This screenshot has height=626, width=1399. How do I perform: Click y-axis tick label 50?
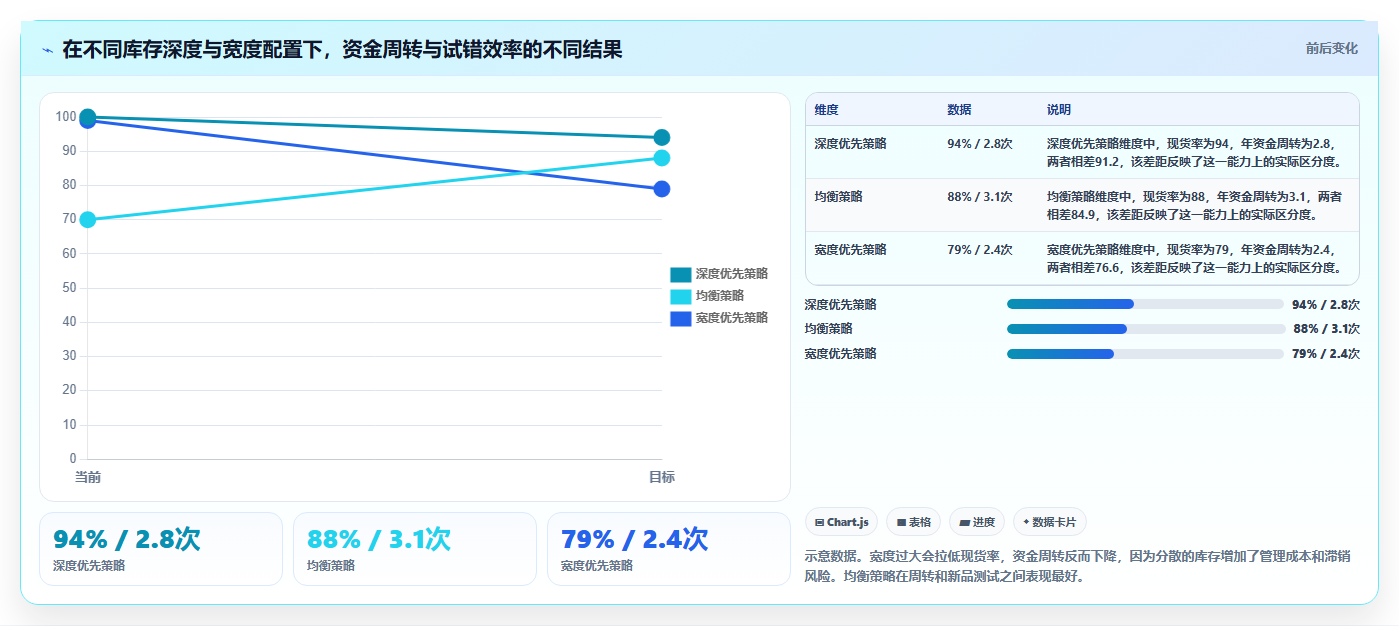[x=69, y=288]
